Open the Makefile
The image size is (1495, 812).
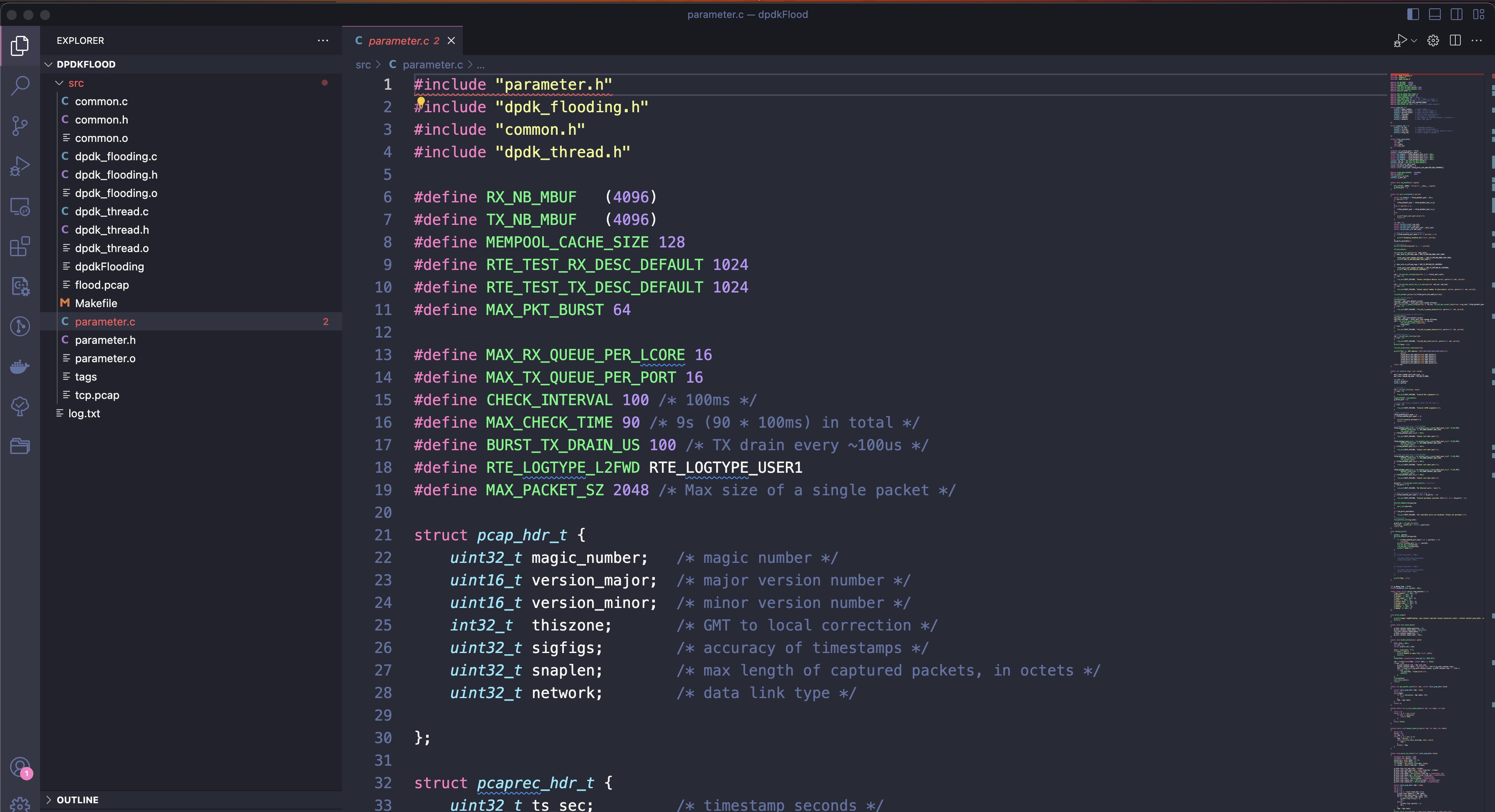191,303
